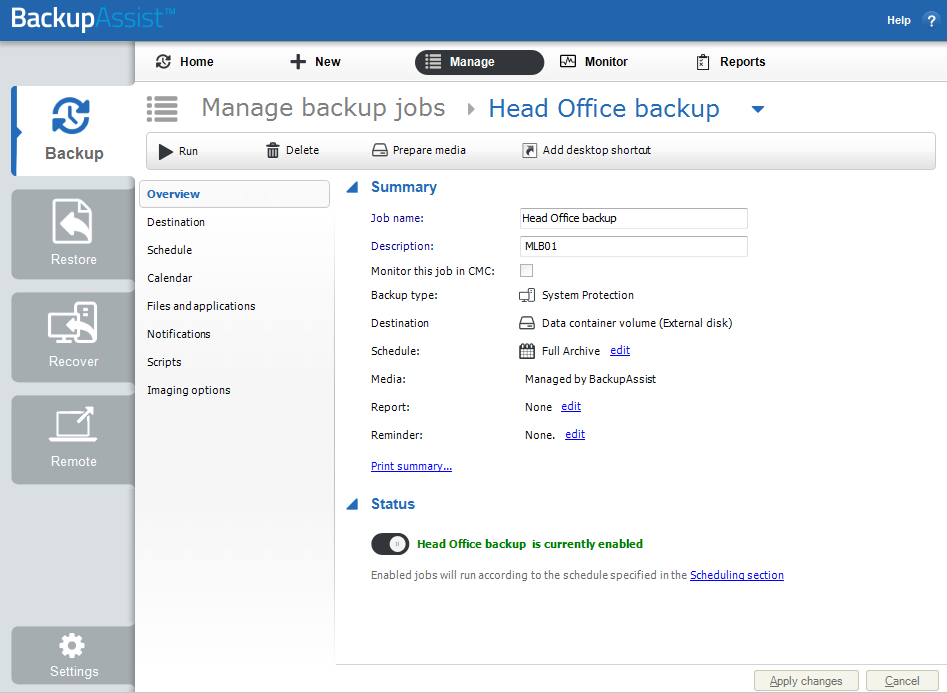947x693 pixels.
Task: Click the Full Archive calendar icon
Action: 527,351
